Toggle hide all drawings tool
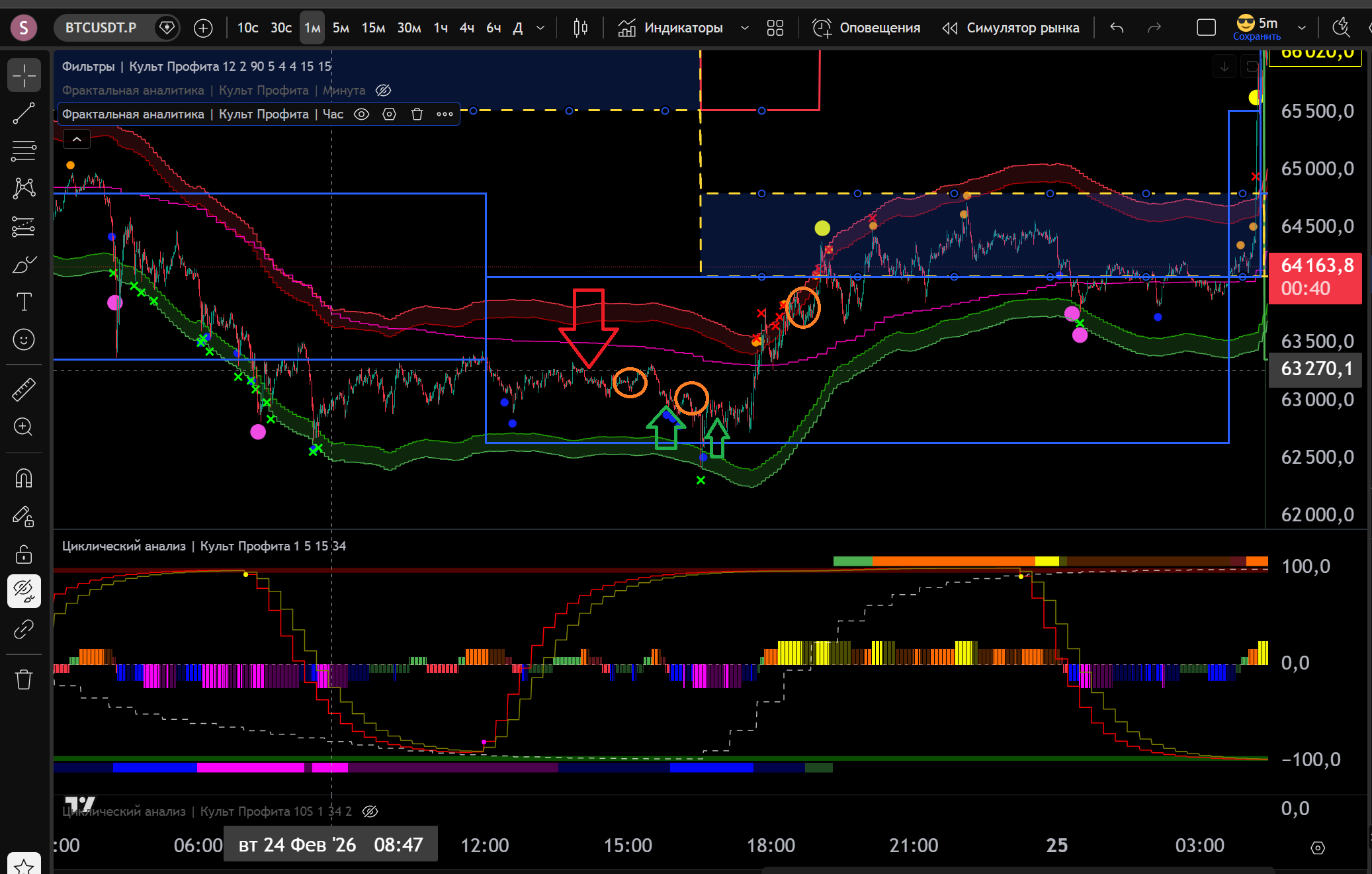 tap(24, 591)
